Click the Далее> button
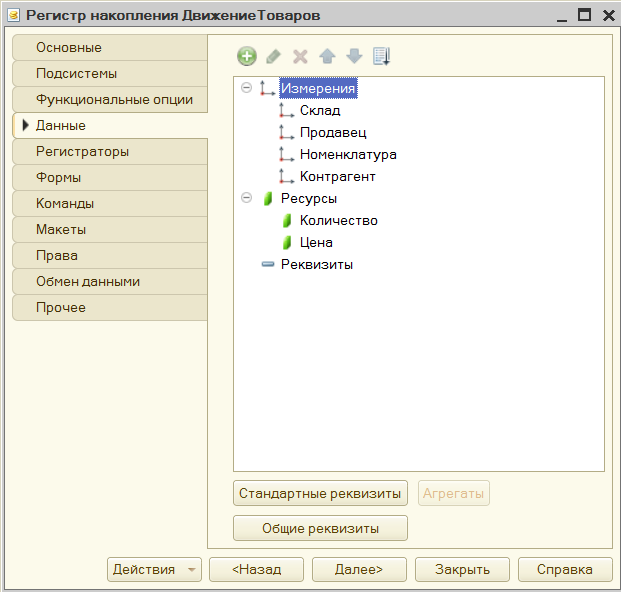Viewport: 621px width, 592px height. (359, 569)
